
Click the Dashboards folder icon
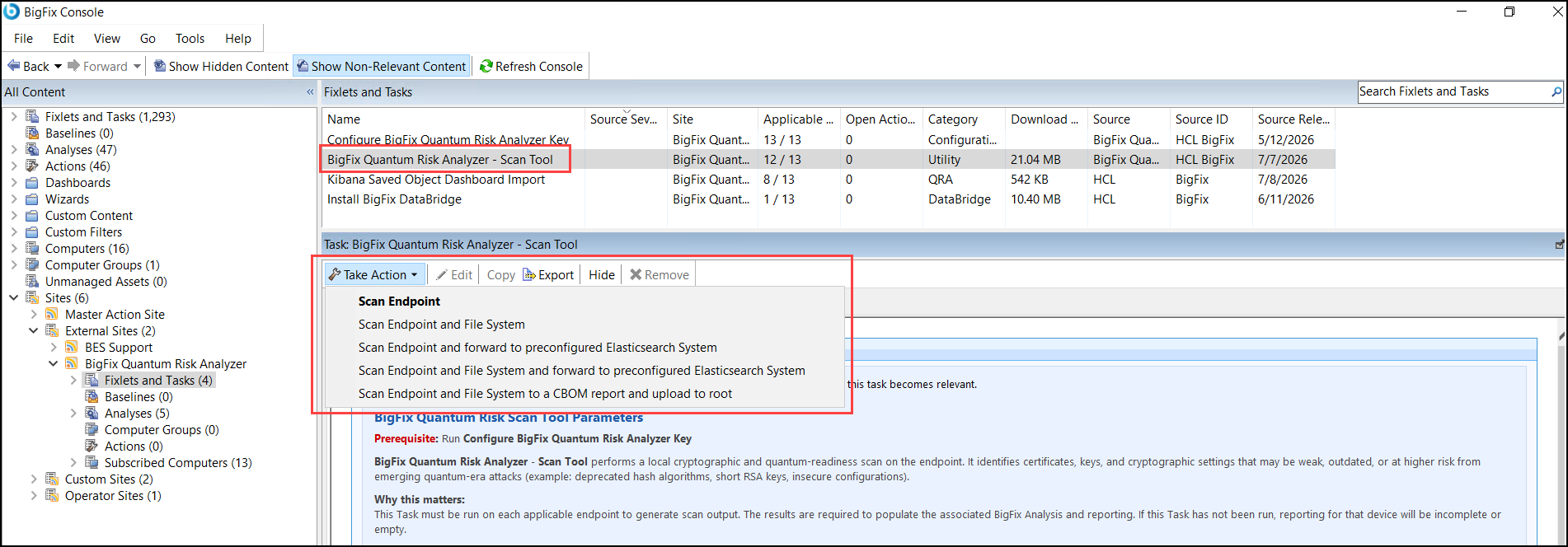coord(32,182)
